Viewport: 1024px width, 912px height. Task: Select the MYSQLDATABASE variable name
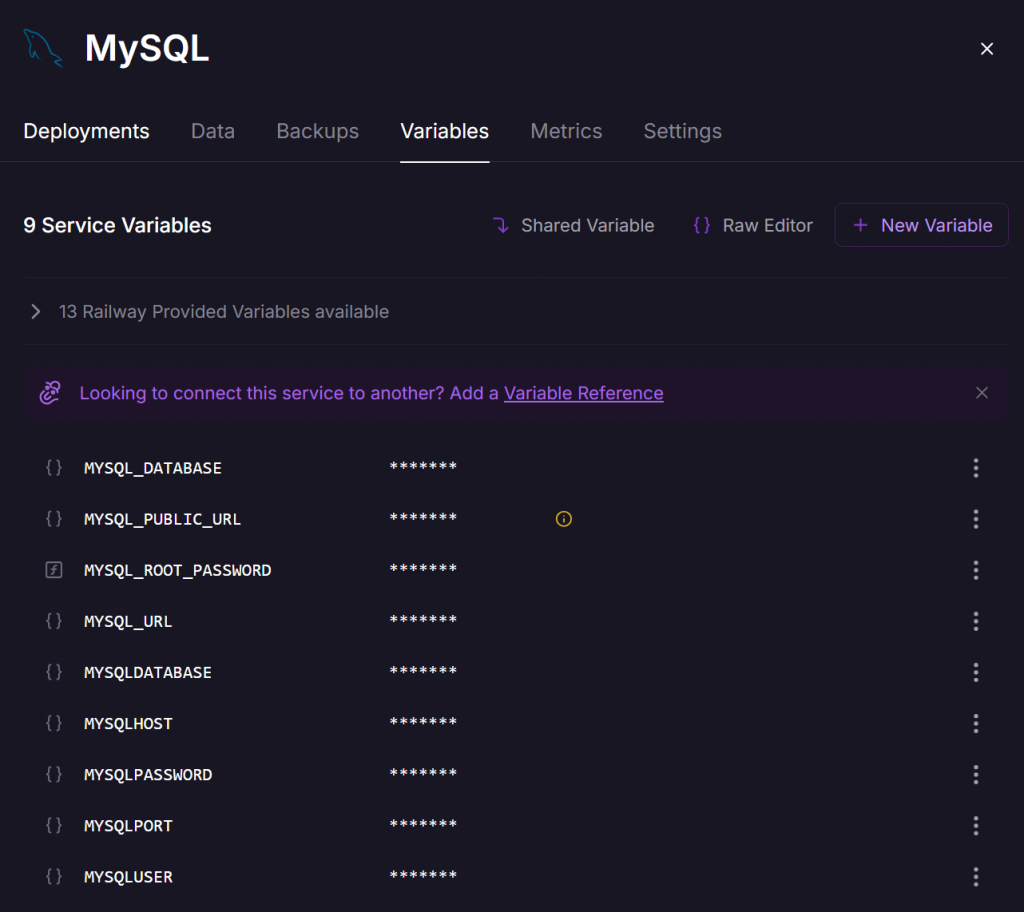(x=148, y=672)
